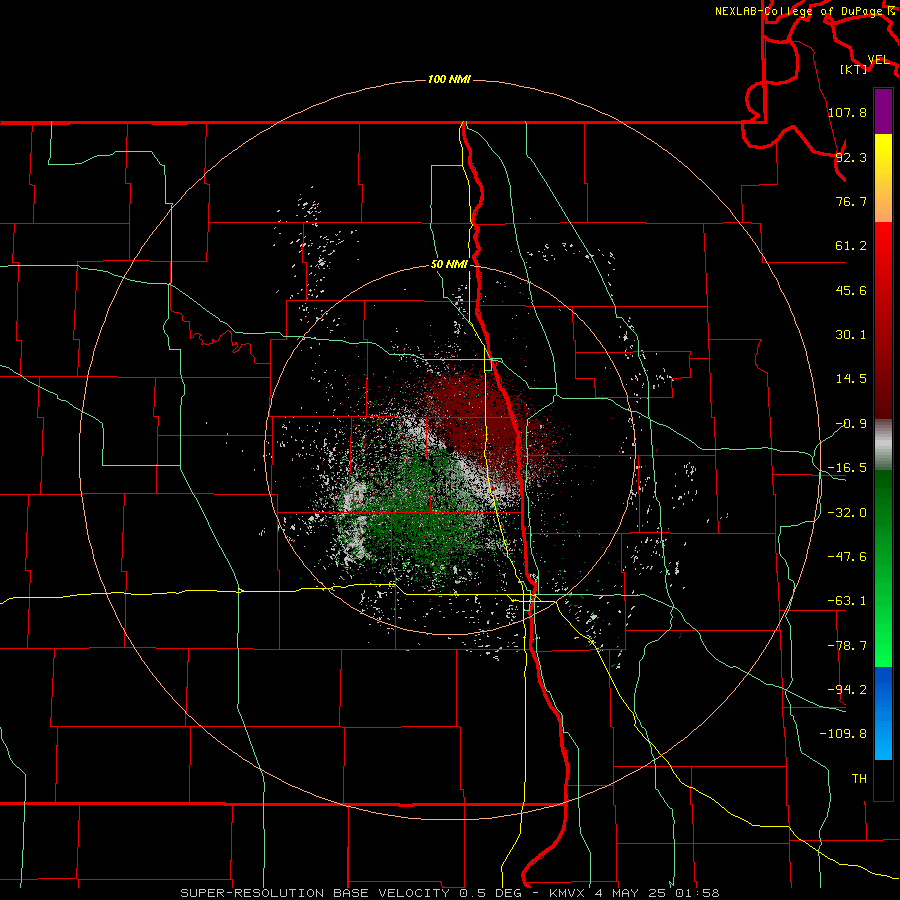Click the NEXLAB-College of DuPage credit text
900x900 pixels.
click(800, 11)
